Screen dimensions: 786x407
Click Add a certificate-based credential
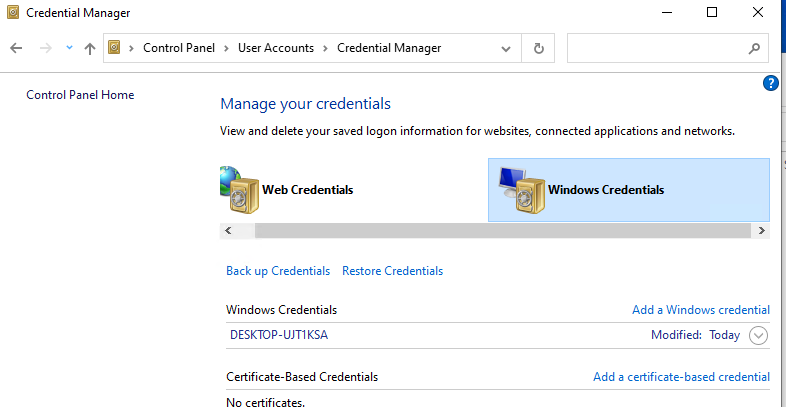(x=682, y=376)
